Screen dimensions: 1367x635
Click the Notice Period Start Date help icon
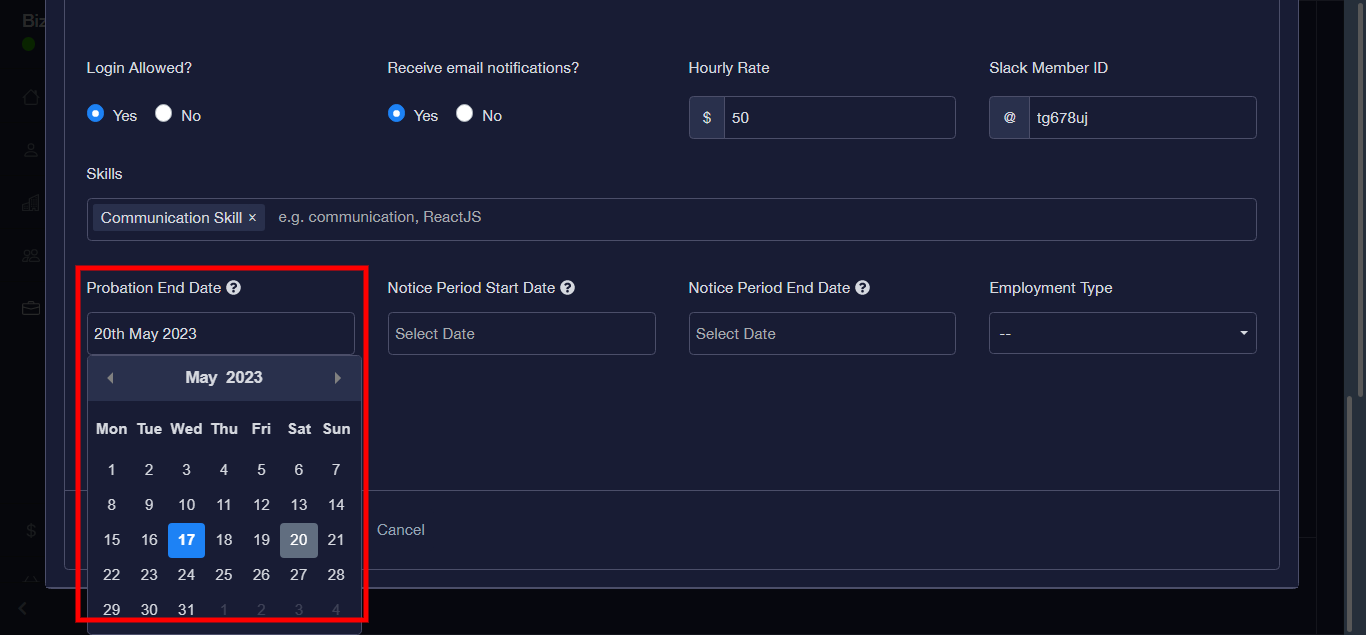point(567,288)
